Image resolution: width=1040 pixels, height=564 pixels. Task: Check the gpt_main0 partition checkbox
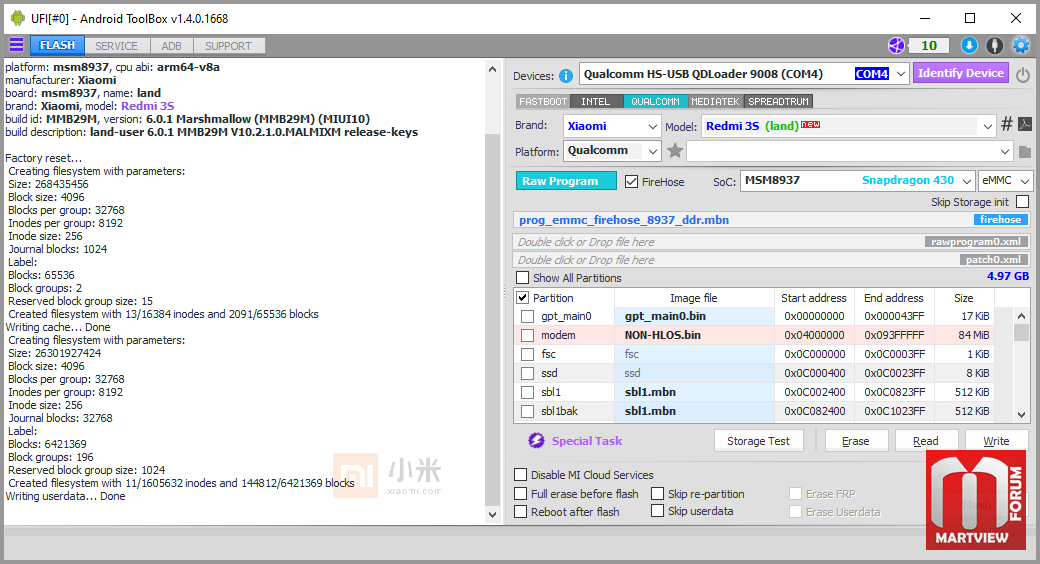pos(527,317)
